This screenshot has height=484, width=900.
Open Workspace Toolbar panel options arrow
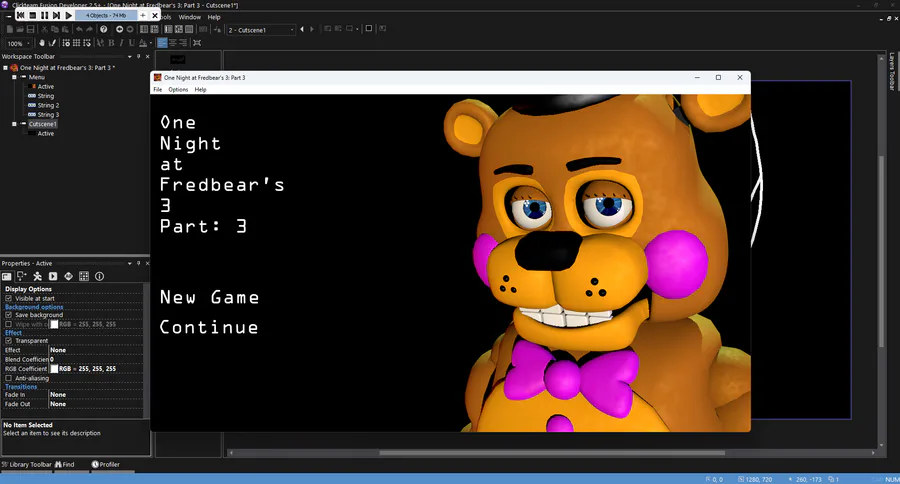point(130,57)
